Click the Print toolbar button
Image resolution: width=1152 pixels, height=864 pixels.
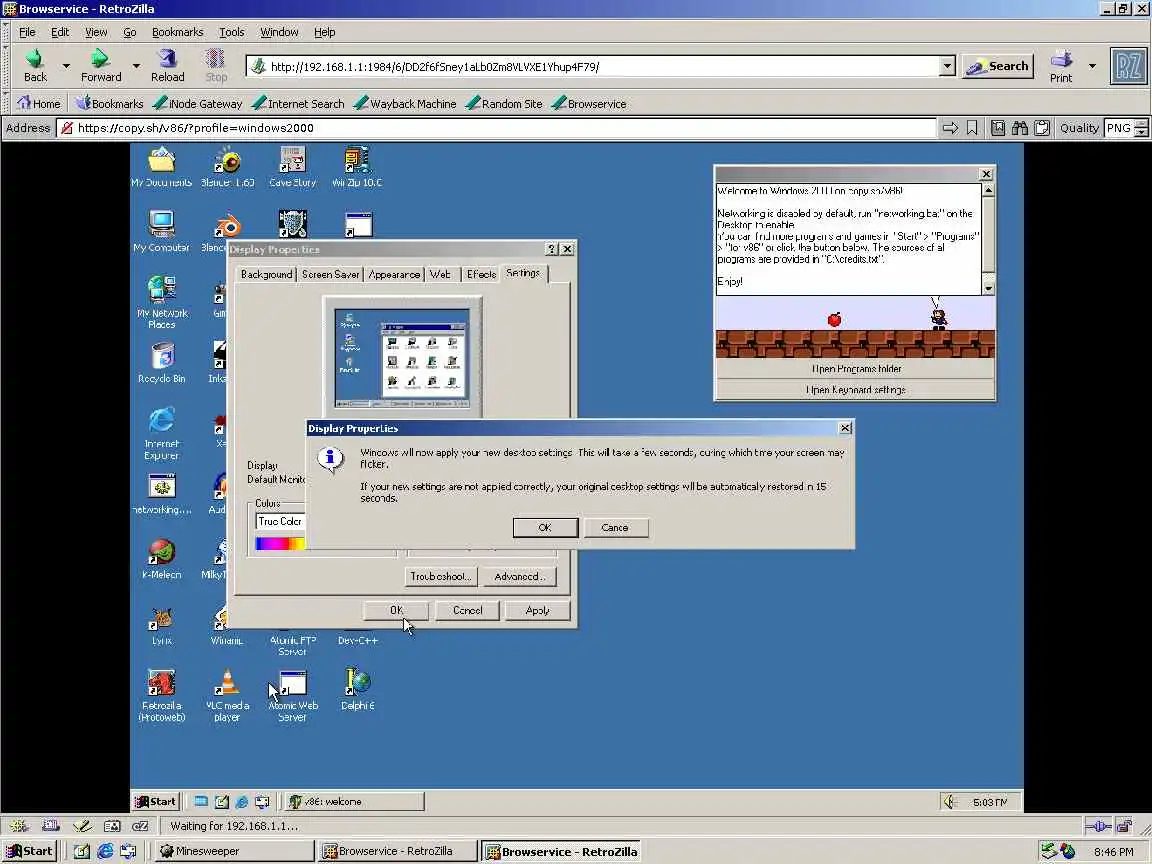click(1061, 66)
